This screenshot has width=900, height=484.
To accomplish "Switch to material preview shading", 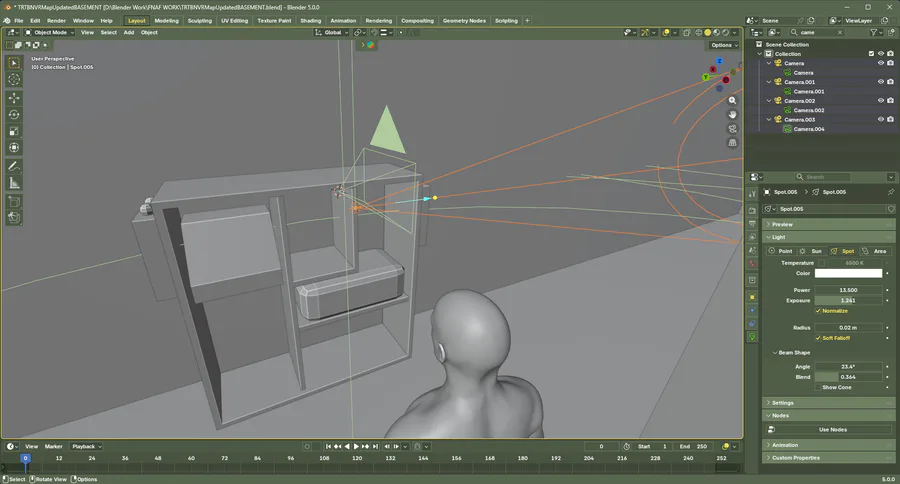I will [717, 33].
